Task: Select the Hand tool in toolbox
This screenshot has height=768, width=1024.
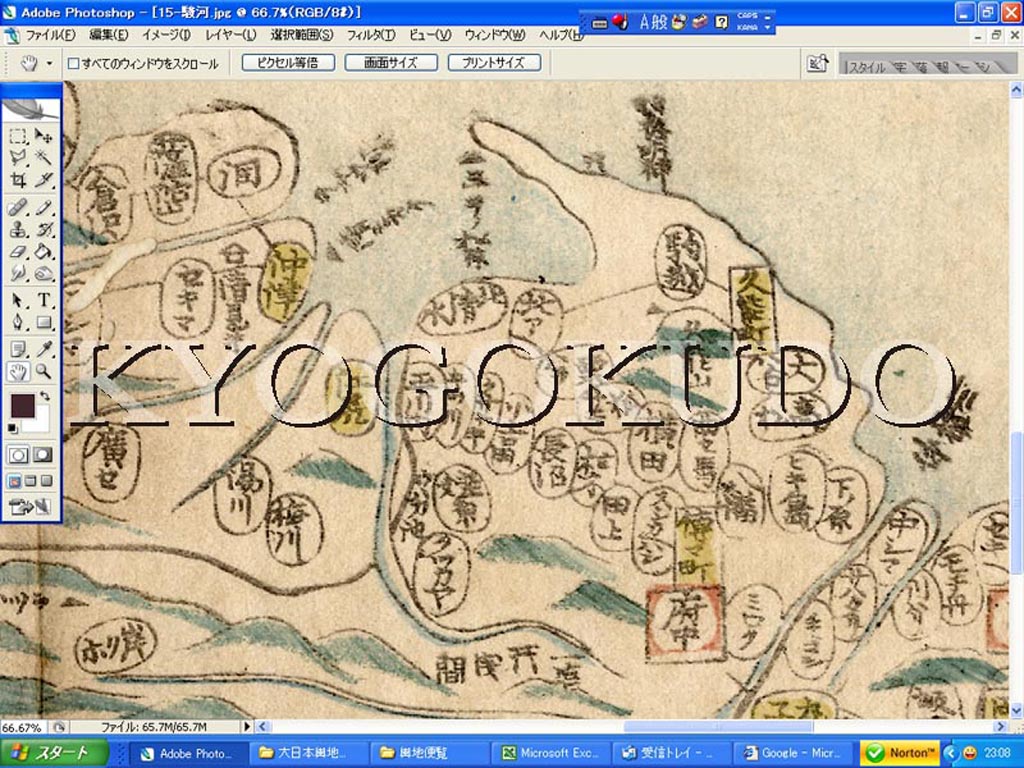Action: point(18,372)
